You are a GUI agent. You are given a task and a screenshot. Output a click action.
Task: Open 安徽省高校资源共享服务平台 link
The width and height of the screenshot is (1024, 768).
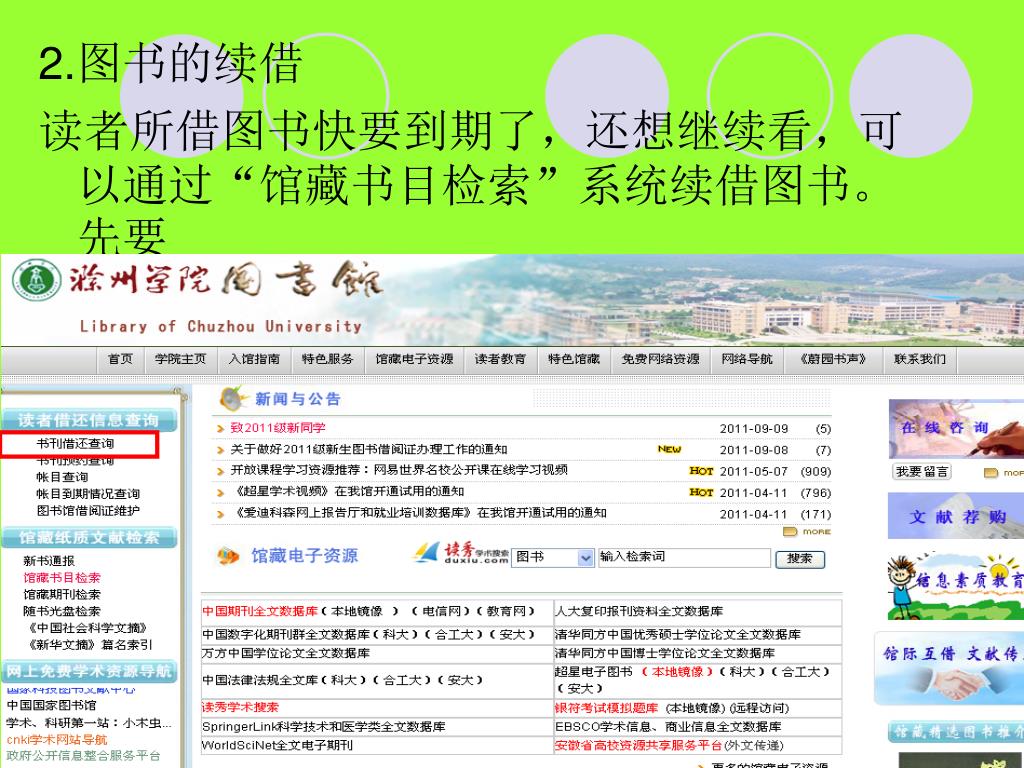[639, 745]
